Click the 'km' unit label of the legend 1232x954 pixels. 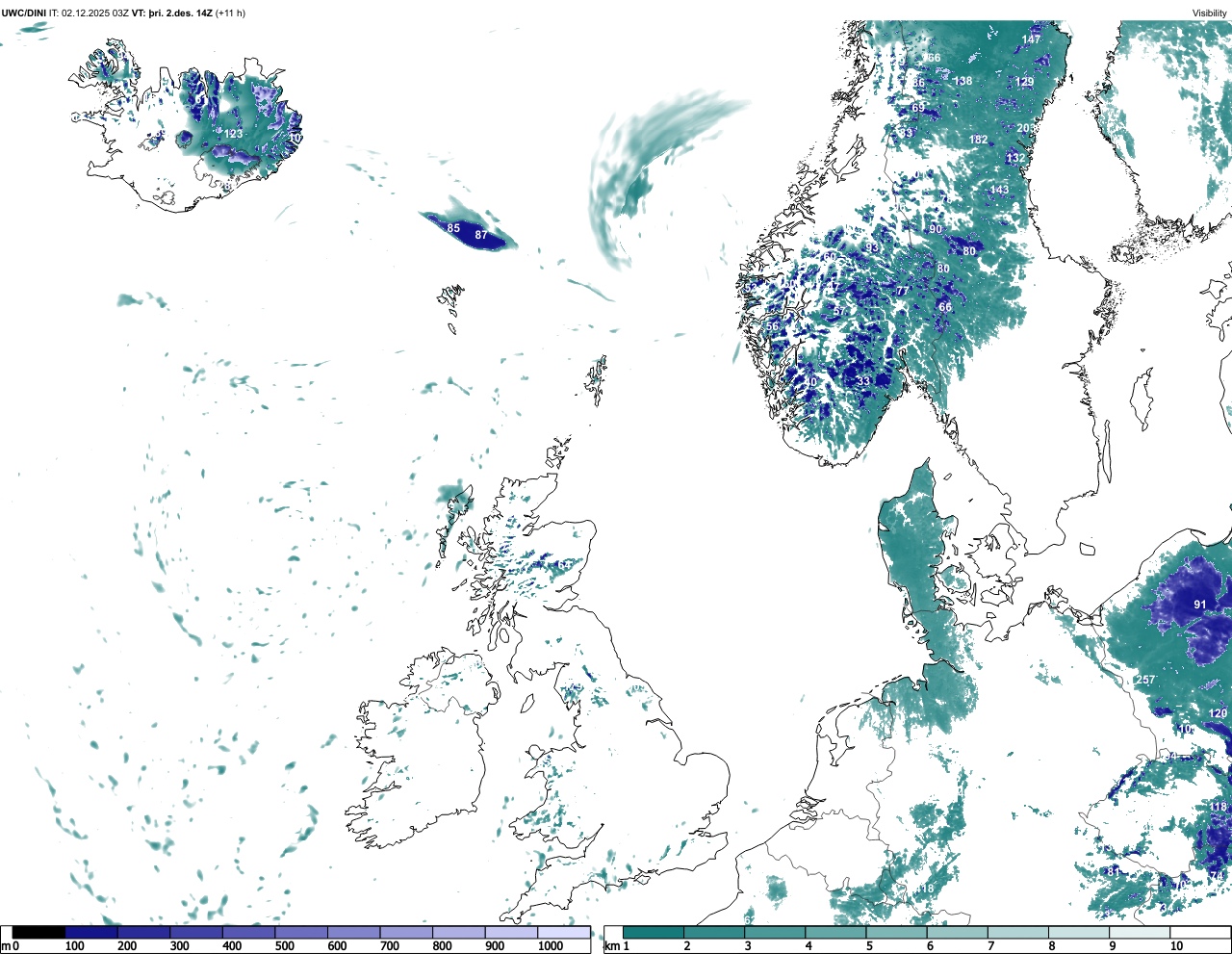click(x=610, y=946)
